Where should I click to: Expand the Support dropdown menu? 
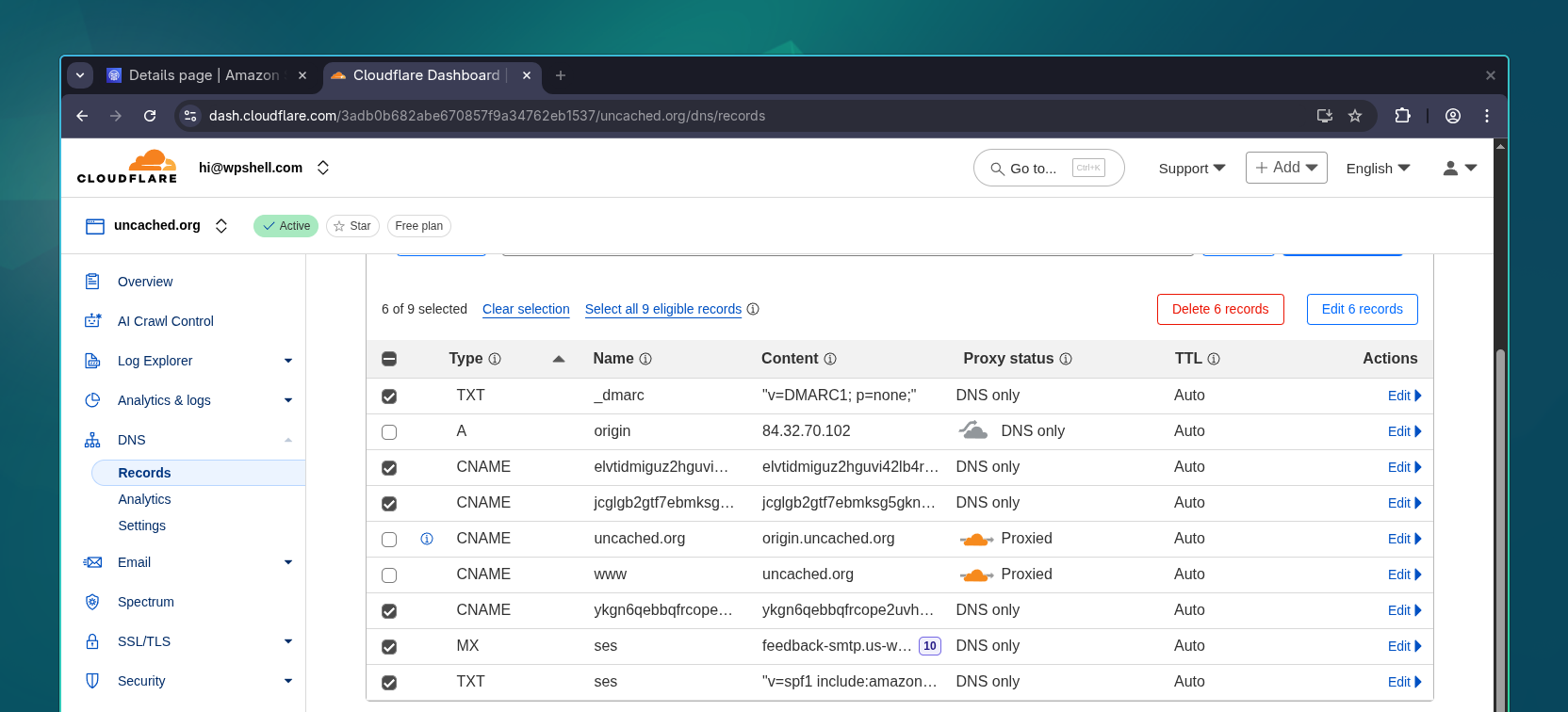click(x=1191, y=168)
